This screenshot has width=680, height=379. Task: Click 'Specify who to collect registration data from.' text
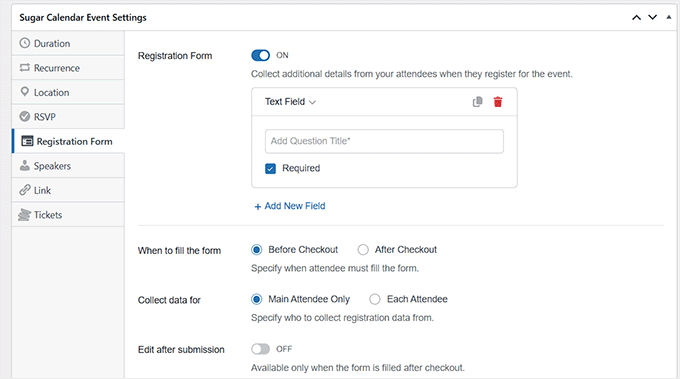tap(342, 318)
